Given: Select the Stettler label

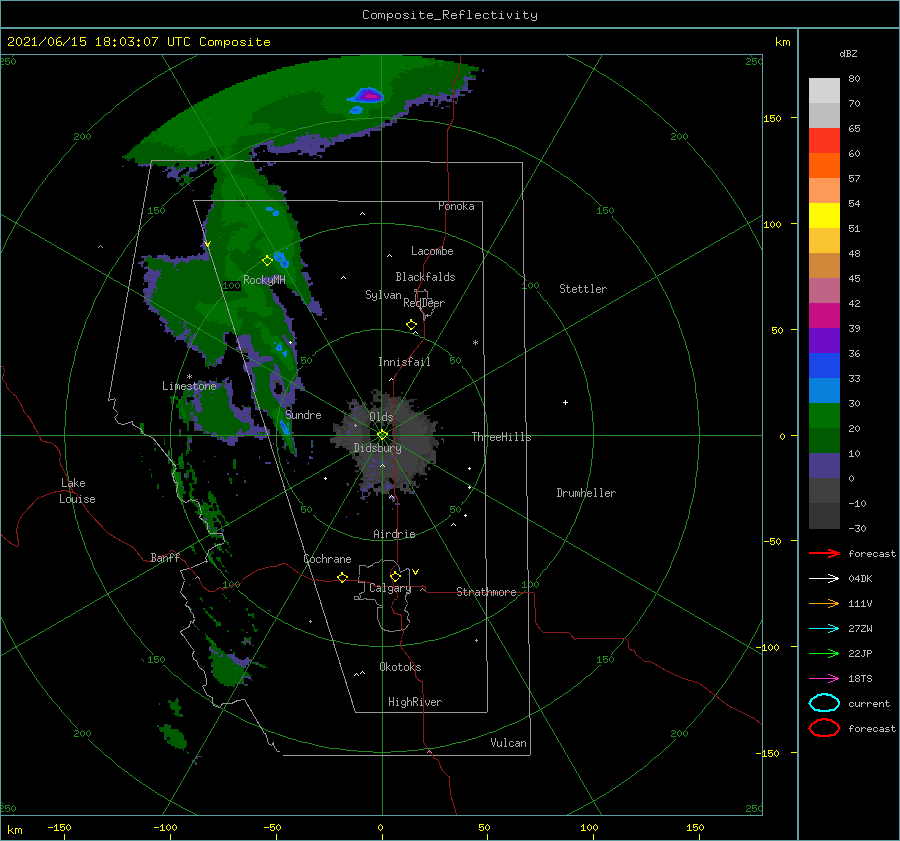Looking at the screenshot, I should coord(583,289).
